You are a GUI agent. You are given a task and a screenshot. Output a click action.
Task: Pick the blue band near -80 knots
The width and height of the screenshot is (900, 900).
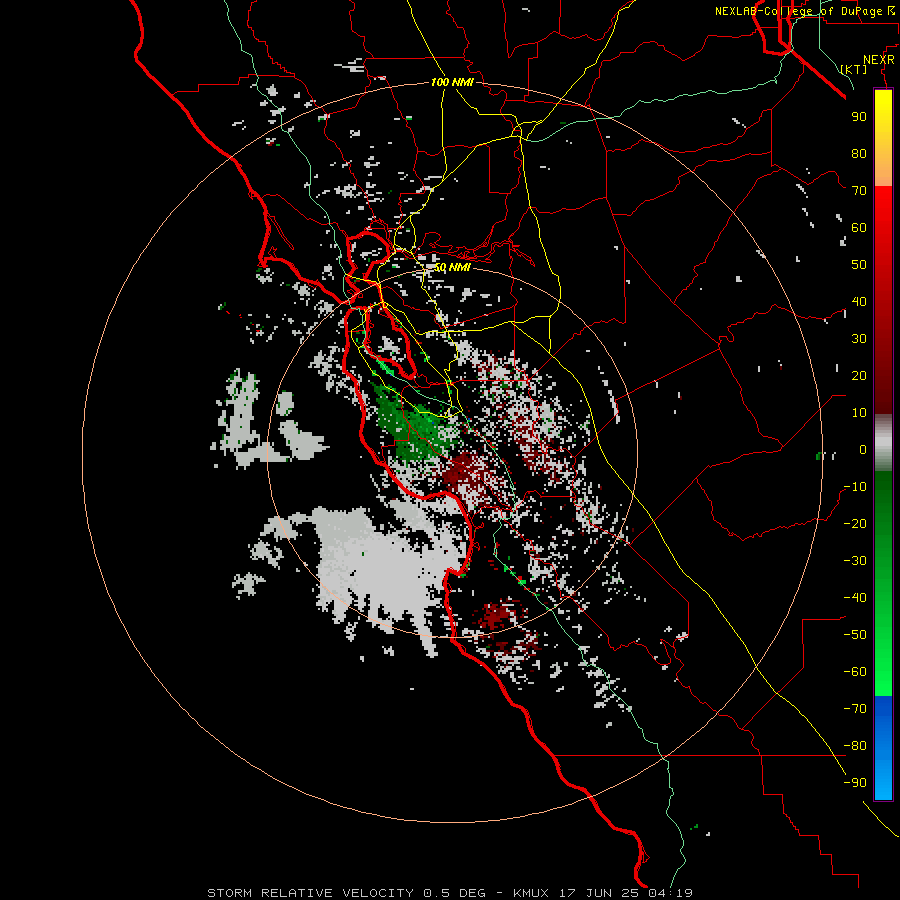pos(883,746)
